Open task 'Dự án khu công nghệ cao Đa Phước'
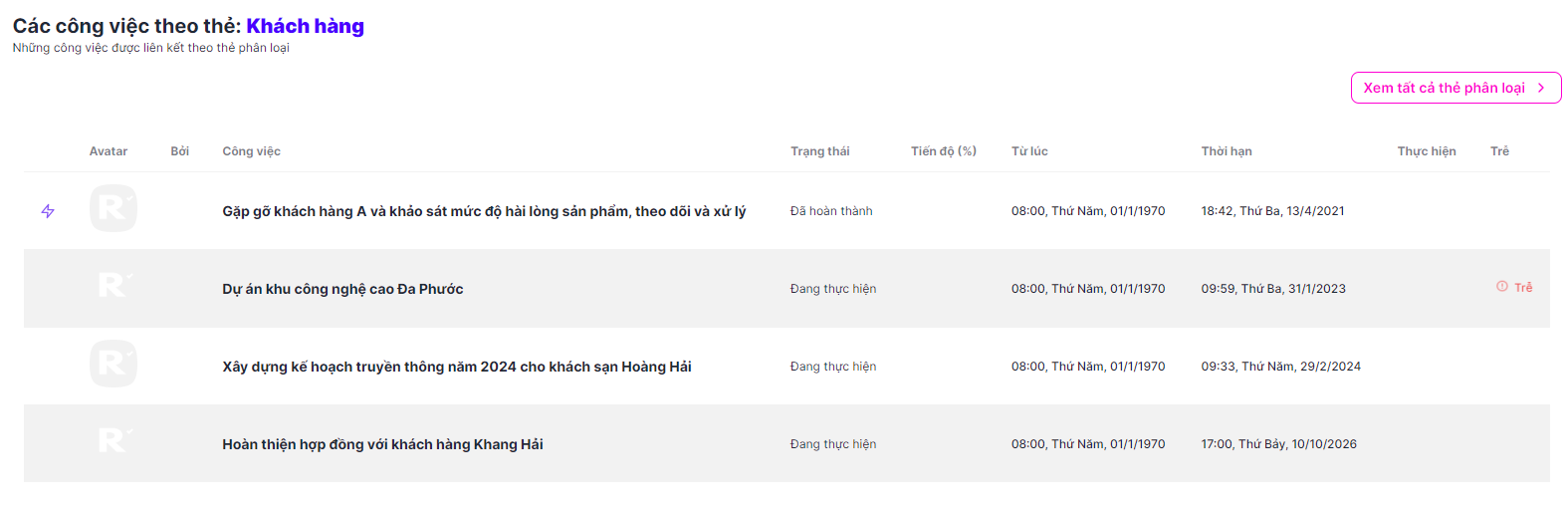Screen dimensions: 1568x505 pos(342,289)
